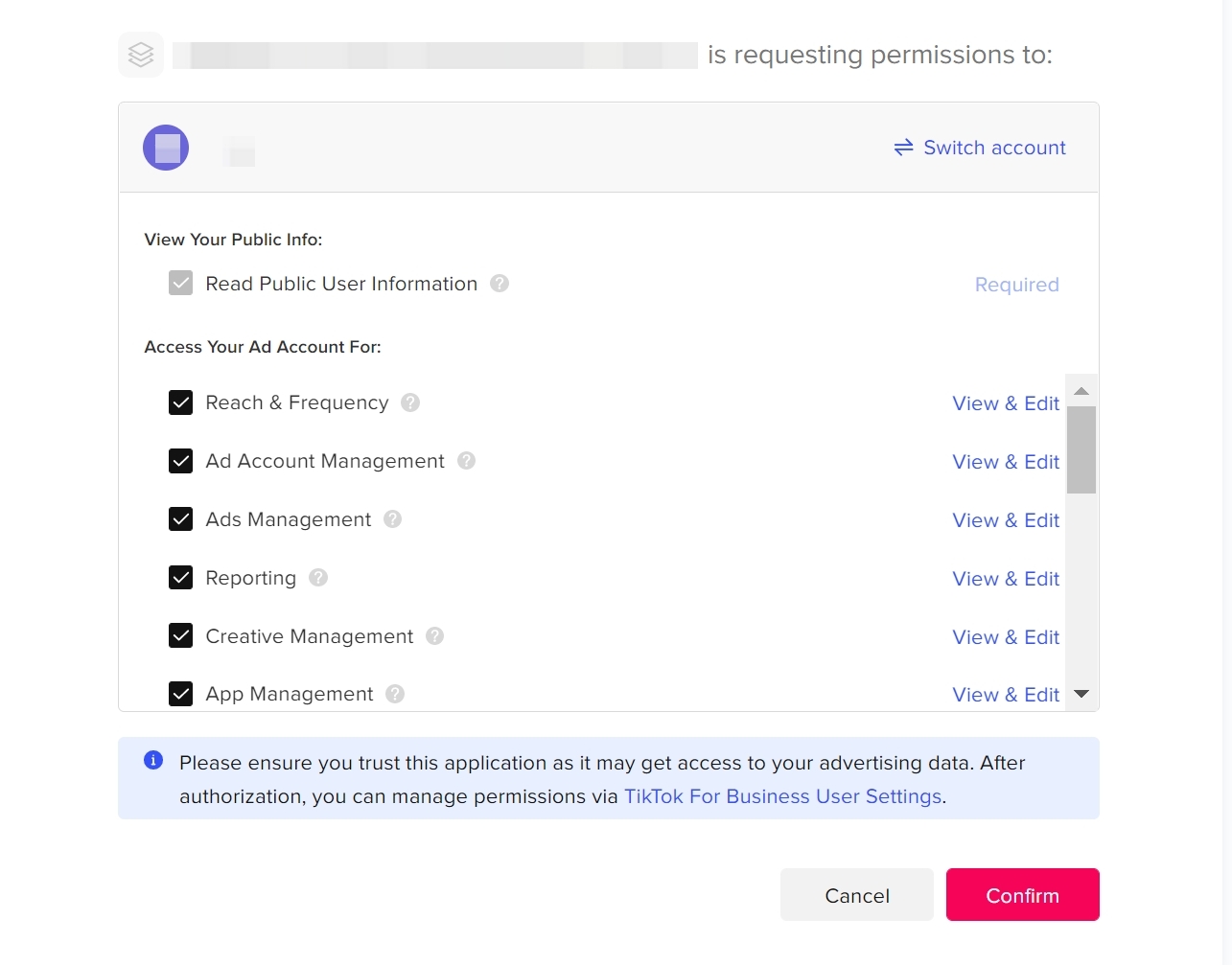This screenshot has width=1232, height=965.
Task: Uncheck Ad Account Management permission
Action: pos(180,461)
